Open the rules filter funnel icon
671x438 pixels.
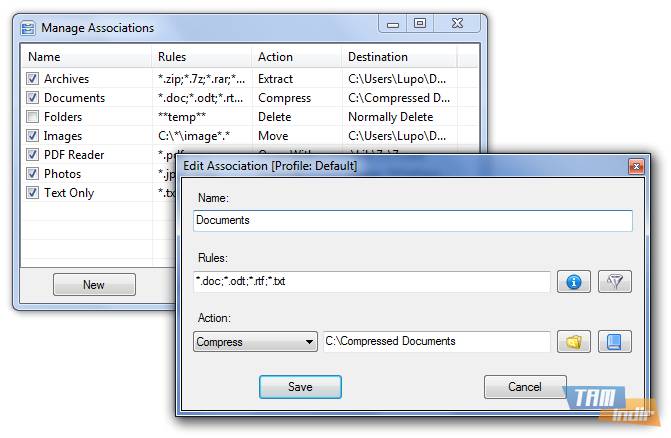point(615,282)
